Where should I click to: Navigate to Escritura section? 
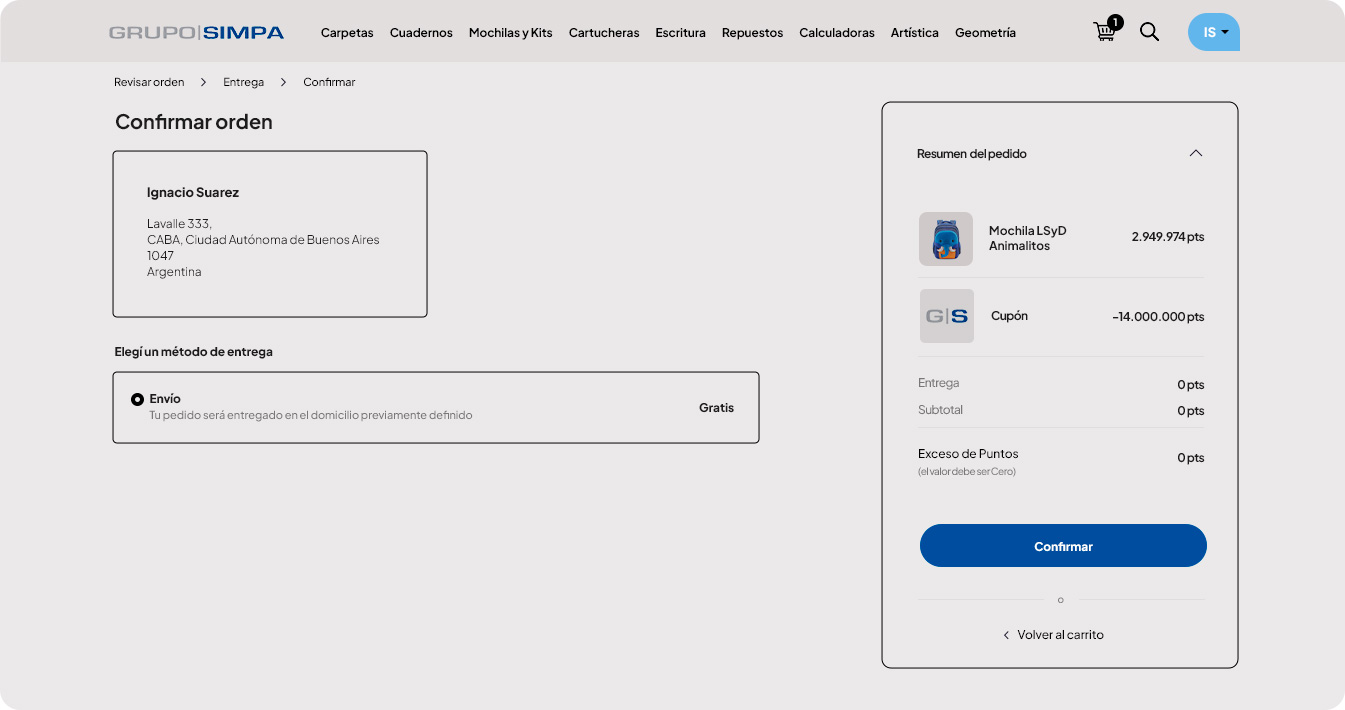(680, 33)
